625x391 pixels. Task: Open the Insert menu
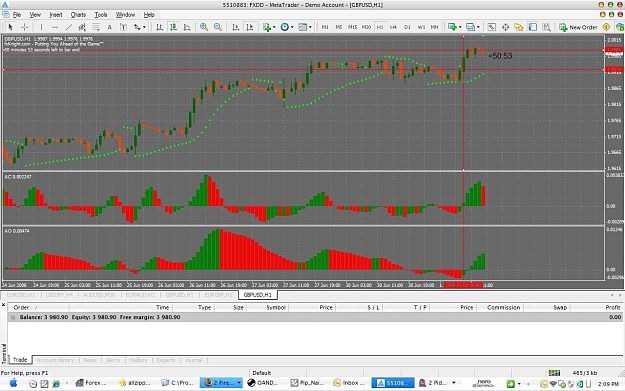coord(56,15)
